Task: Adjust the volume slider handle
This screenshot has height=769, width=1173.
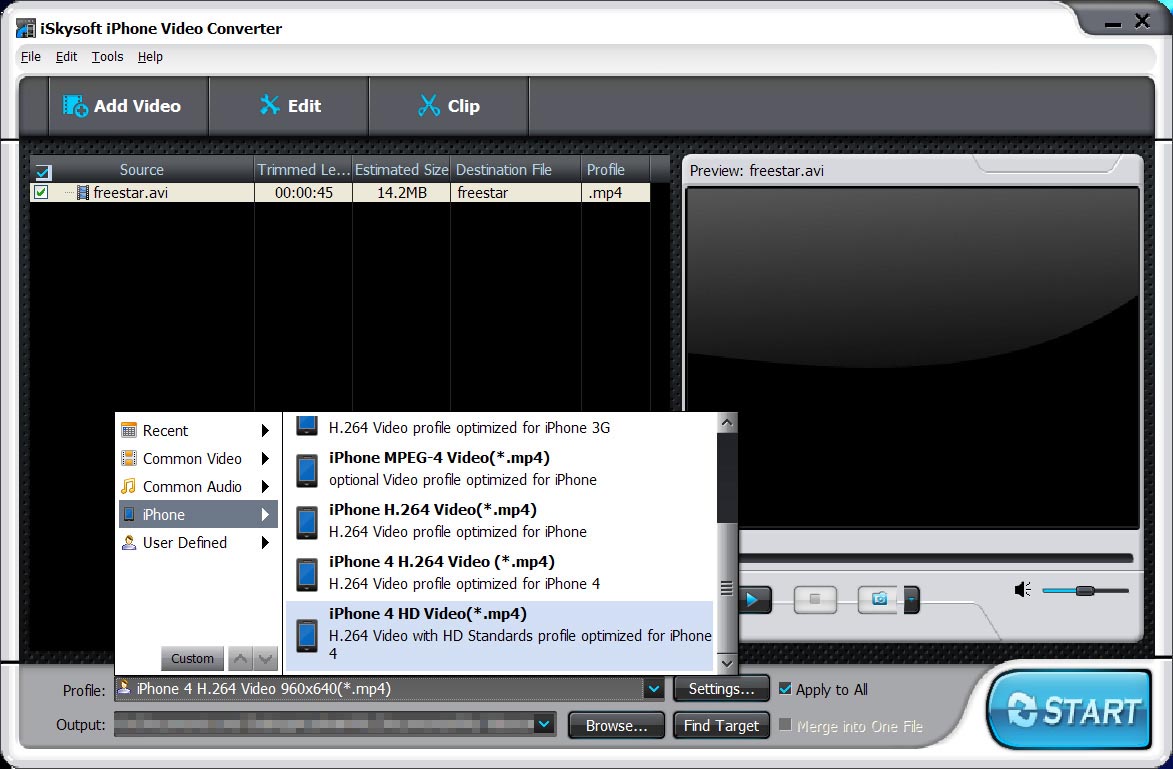Action: point(1085,591)
